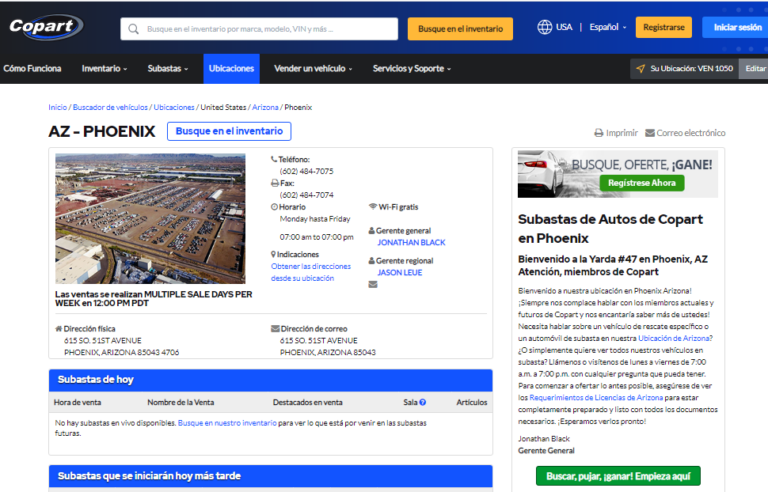The height and width of the screenshot is (492, 768).
Task: Expand the Inventario menu
Action: [104, 69]
